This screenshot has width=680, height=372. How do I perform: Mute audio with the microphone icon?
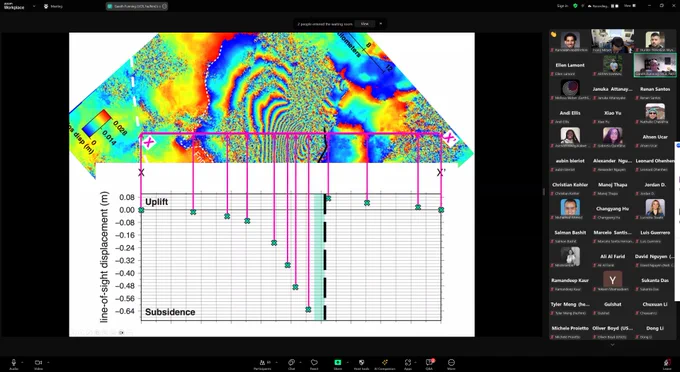tap(14, 362)
